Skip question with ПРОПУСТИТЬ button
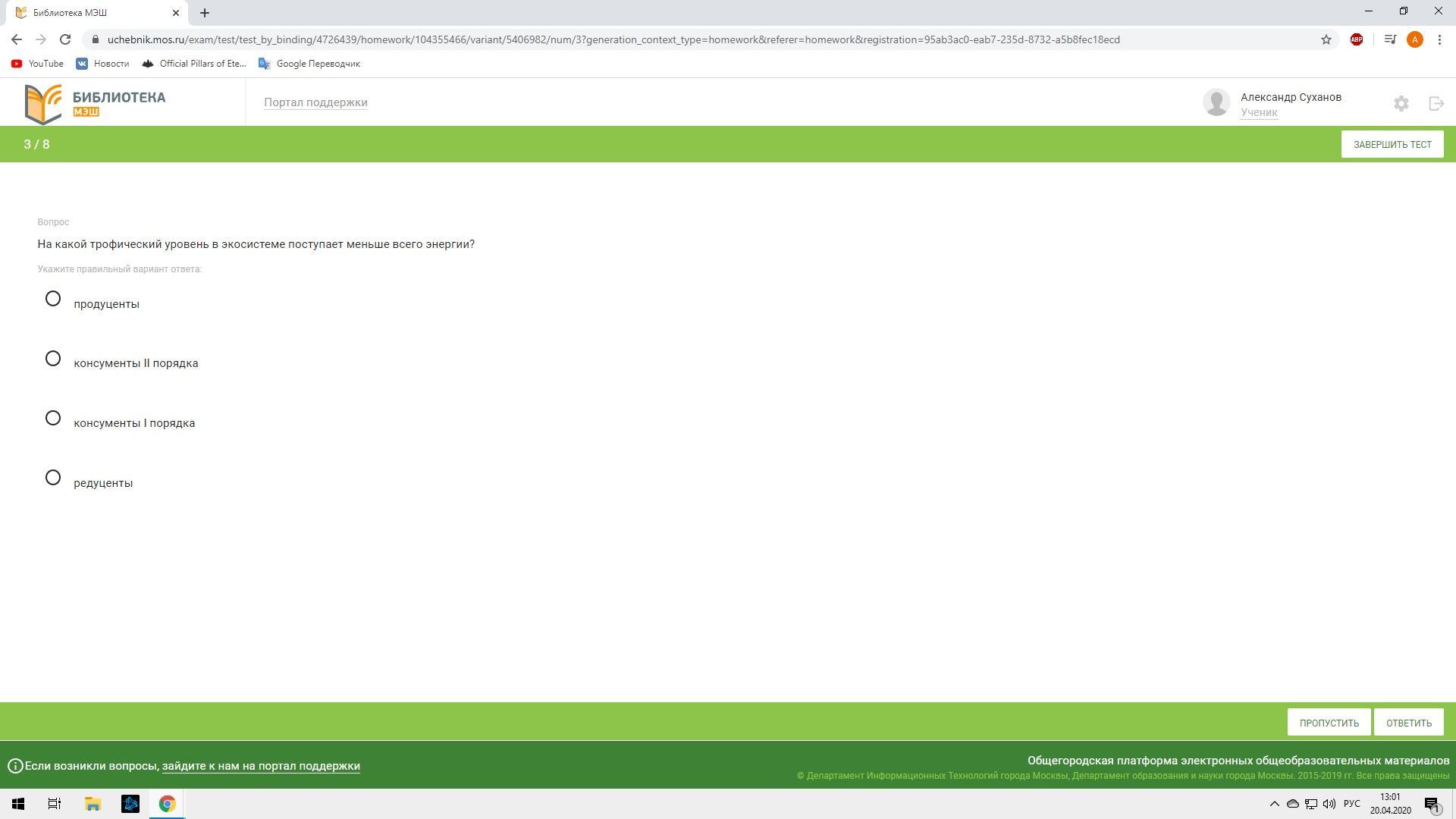 click(1329, 723)
